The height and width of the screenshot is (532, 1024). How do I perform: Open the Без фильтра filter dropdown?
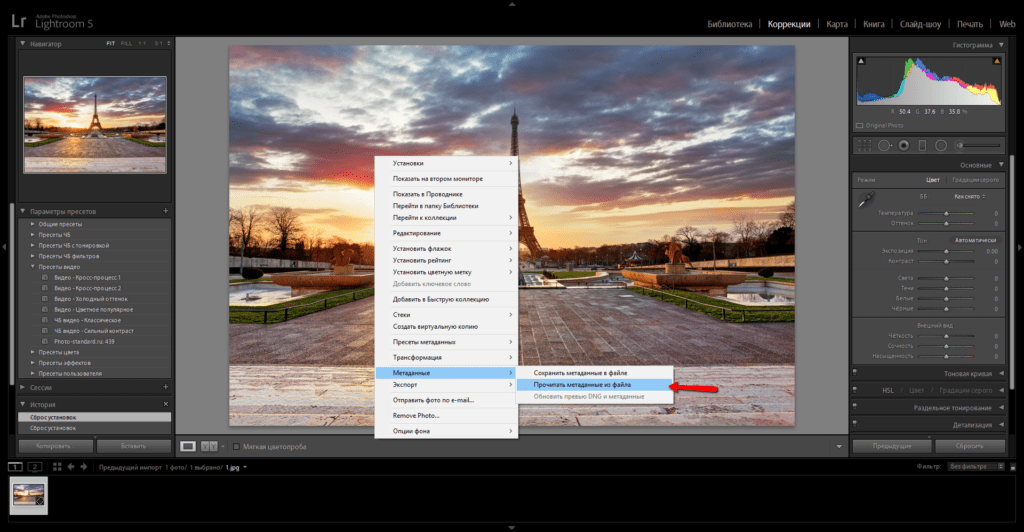976,466
